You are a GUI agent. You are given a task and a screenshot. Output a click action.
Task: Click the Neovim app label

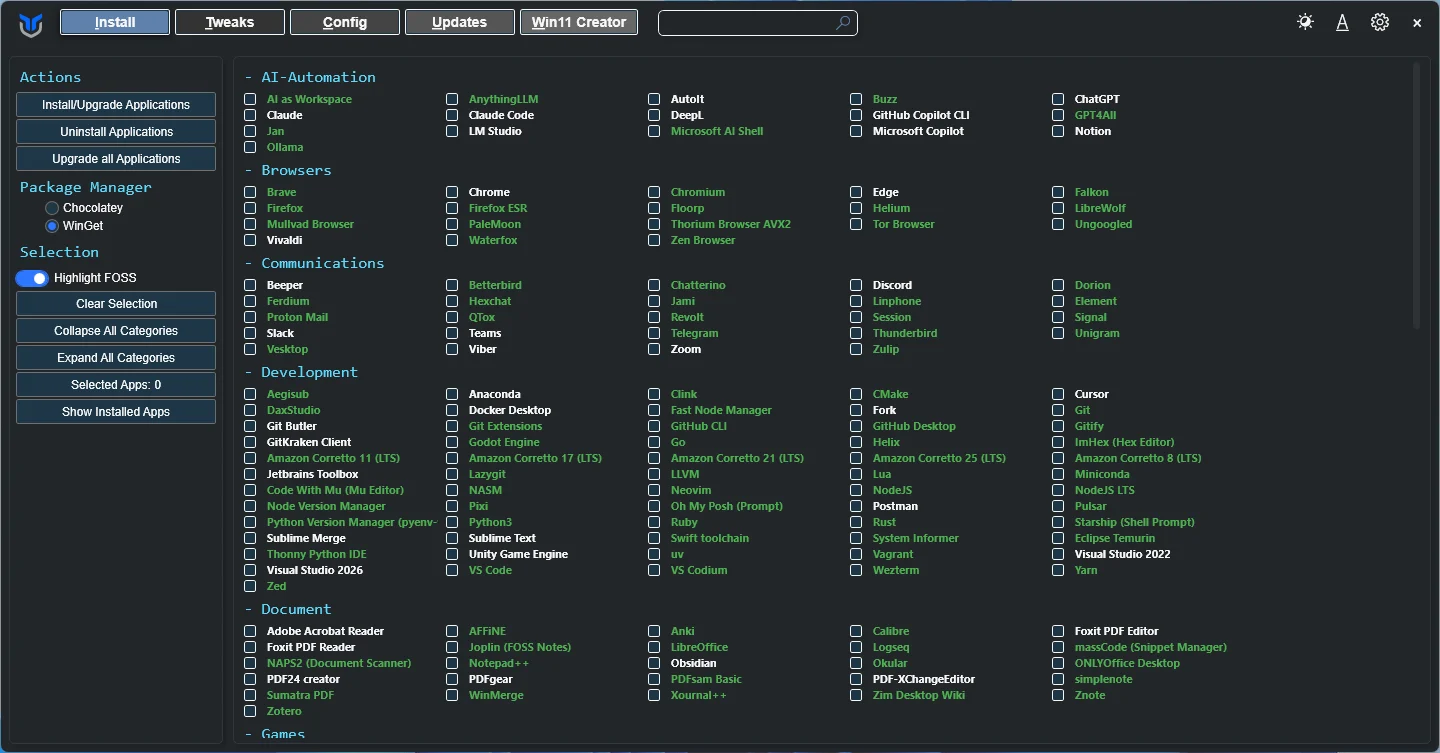691,490
